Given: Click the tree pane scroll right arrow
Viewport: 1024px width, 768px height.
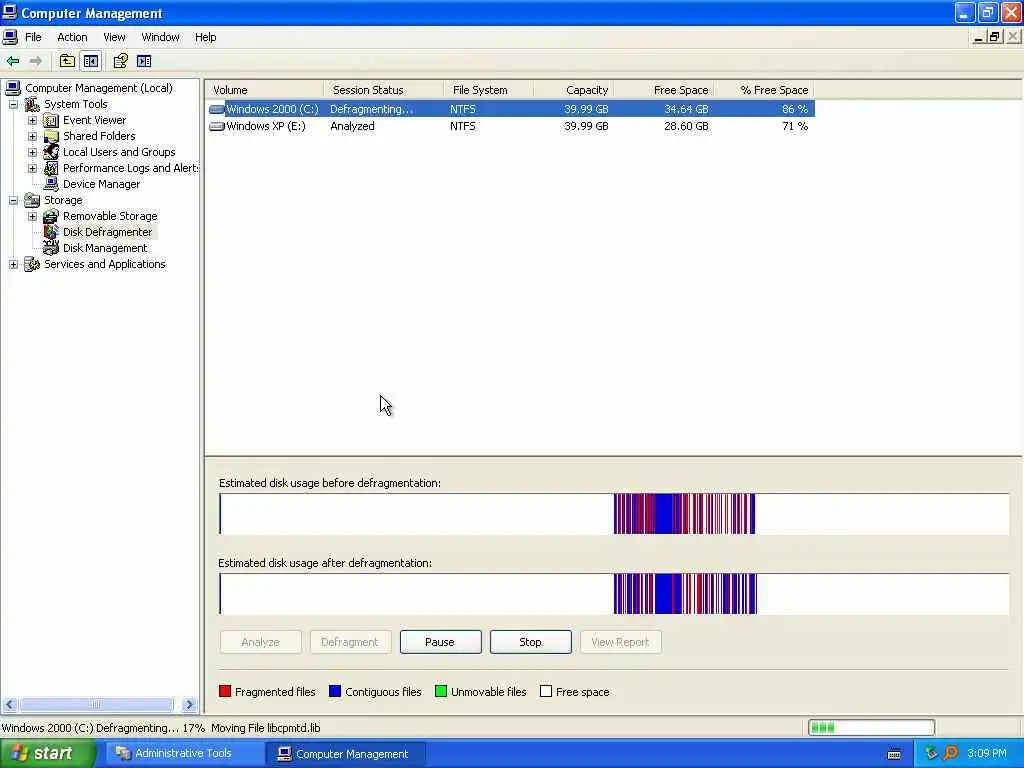Looking at the screenshot, I should [x=190, y=705].
